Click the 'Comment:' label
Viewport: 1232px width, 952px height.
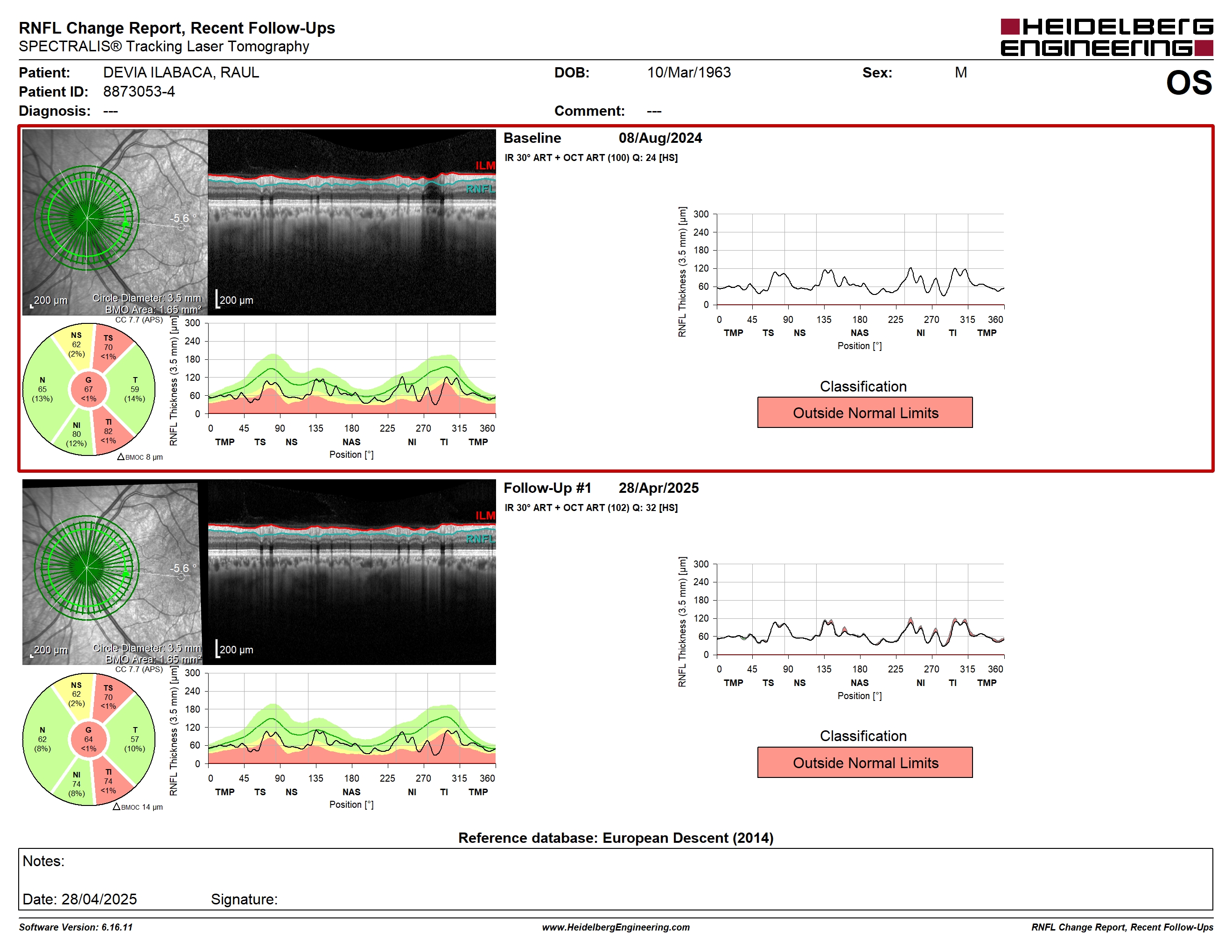tap(589, 111)
